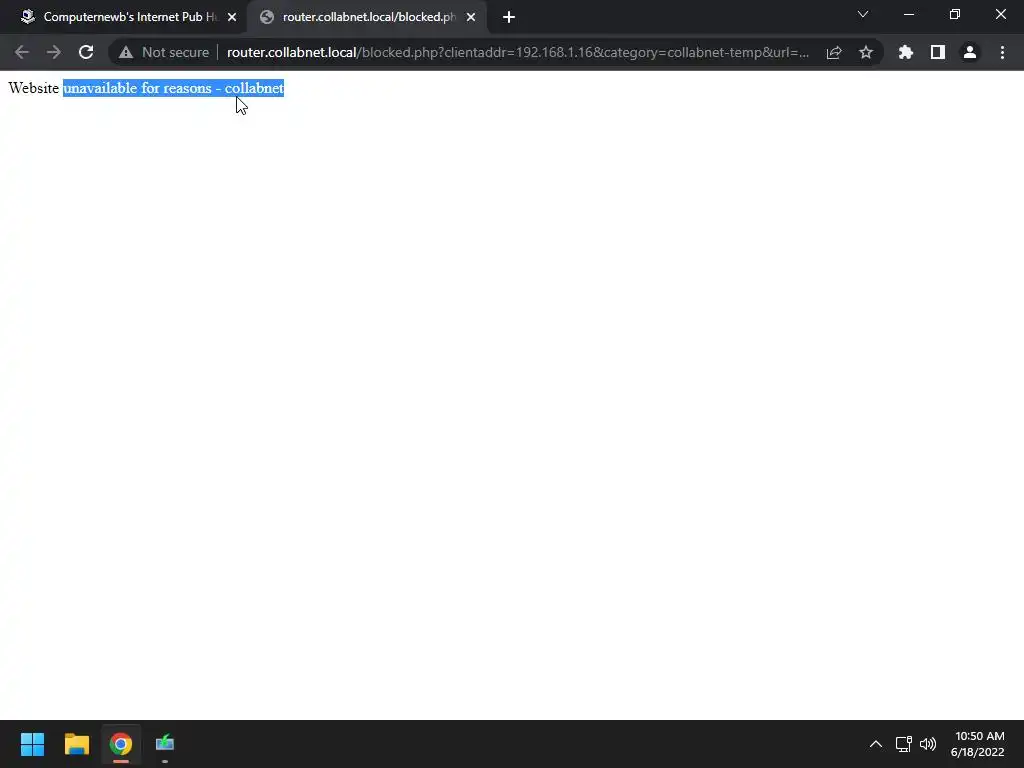Close the router.collabnet.local tab
This screenshot has width=1024, height=768.
471,17
